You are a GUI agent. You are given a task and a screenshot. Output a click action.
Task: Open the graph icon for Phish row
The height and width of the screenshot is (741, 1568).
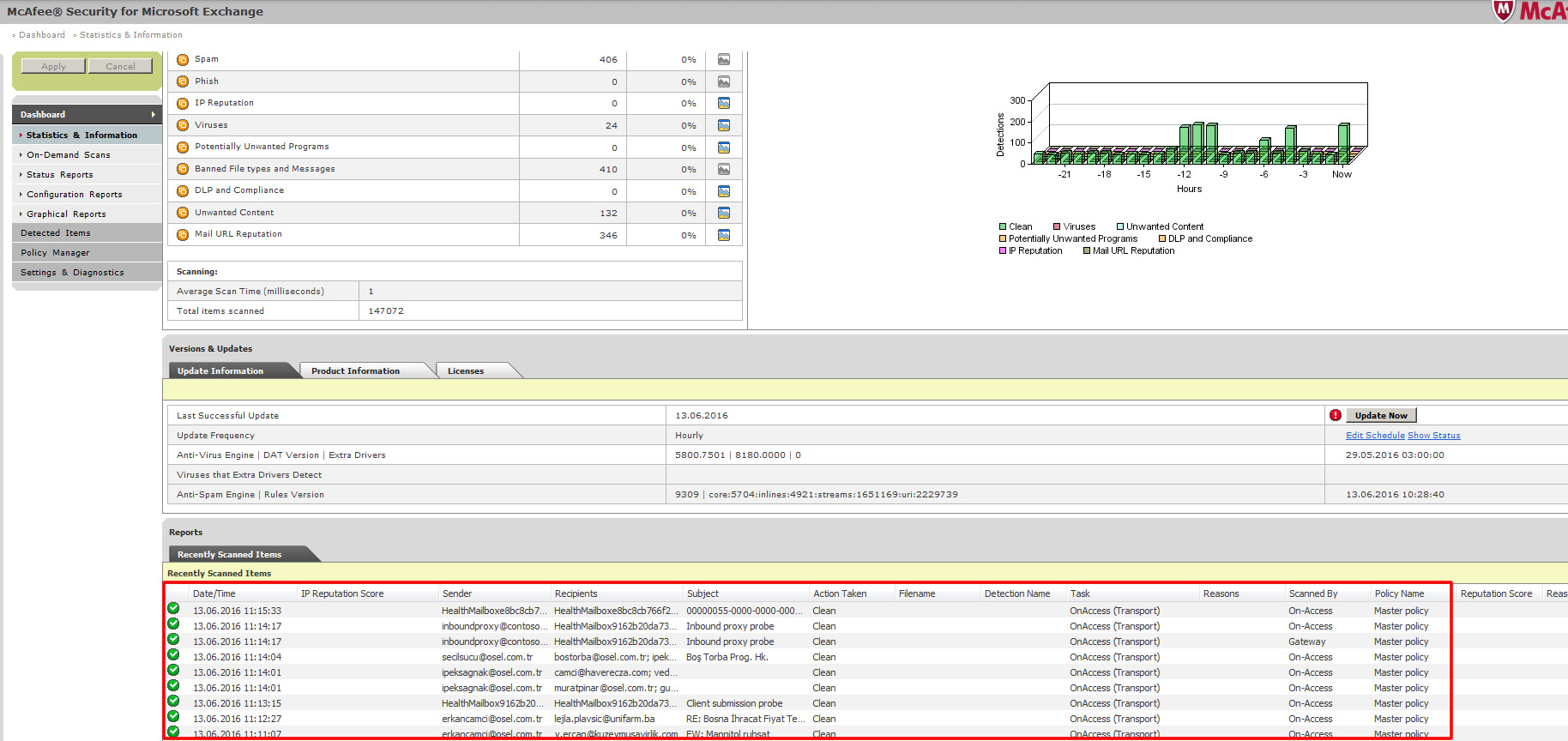724,81
